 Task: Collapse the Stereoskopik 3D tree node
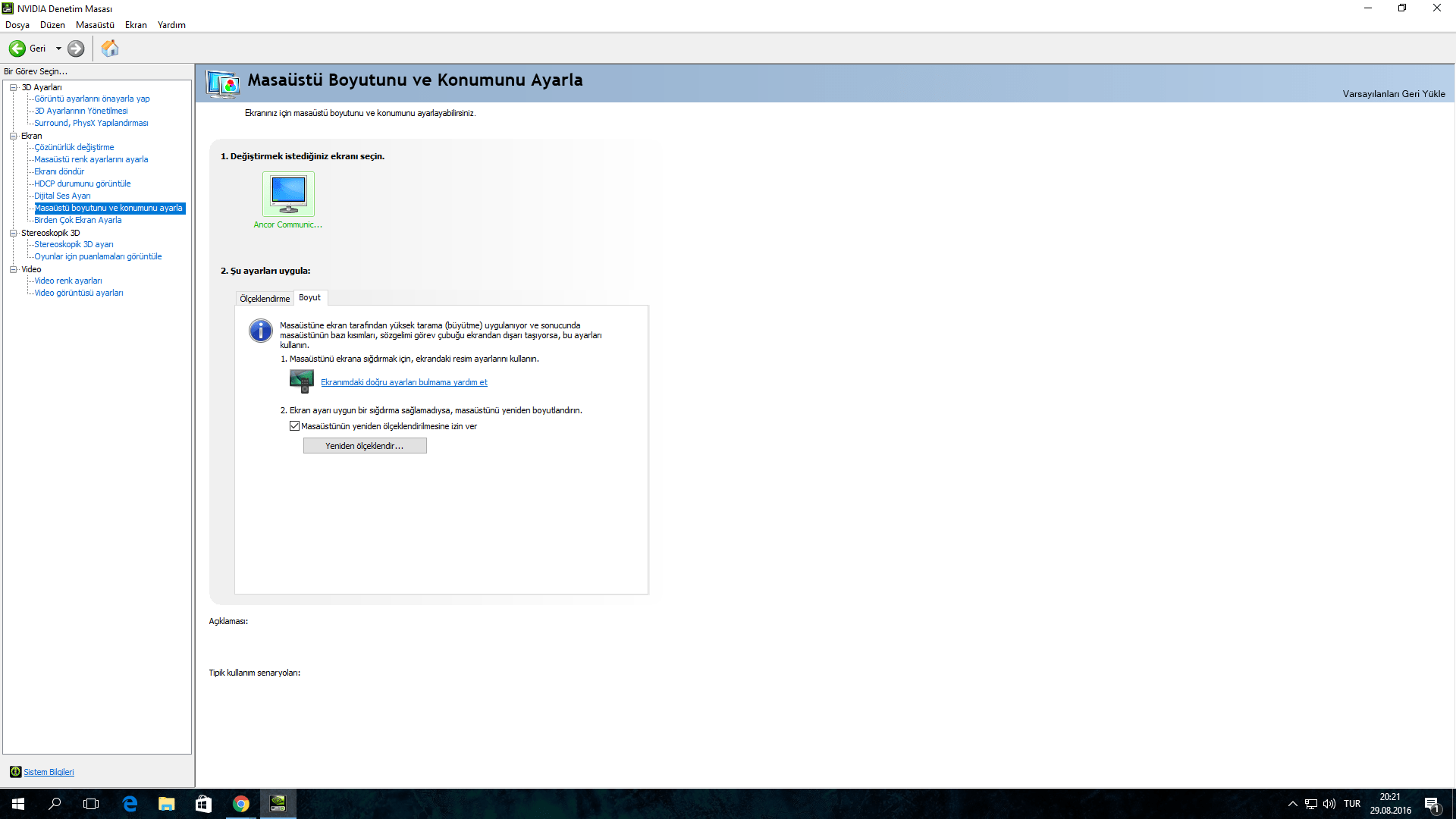coord(13,233)
